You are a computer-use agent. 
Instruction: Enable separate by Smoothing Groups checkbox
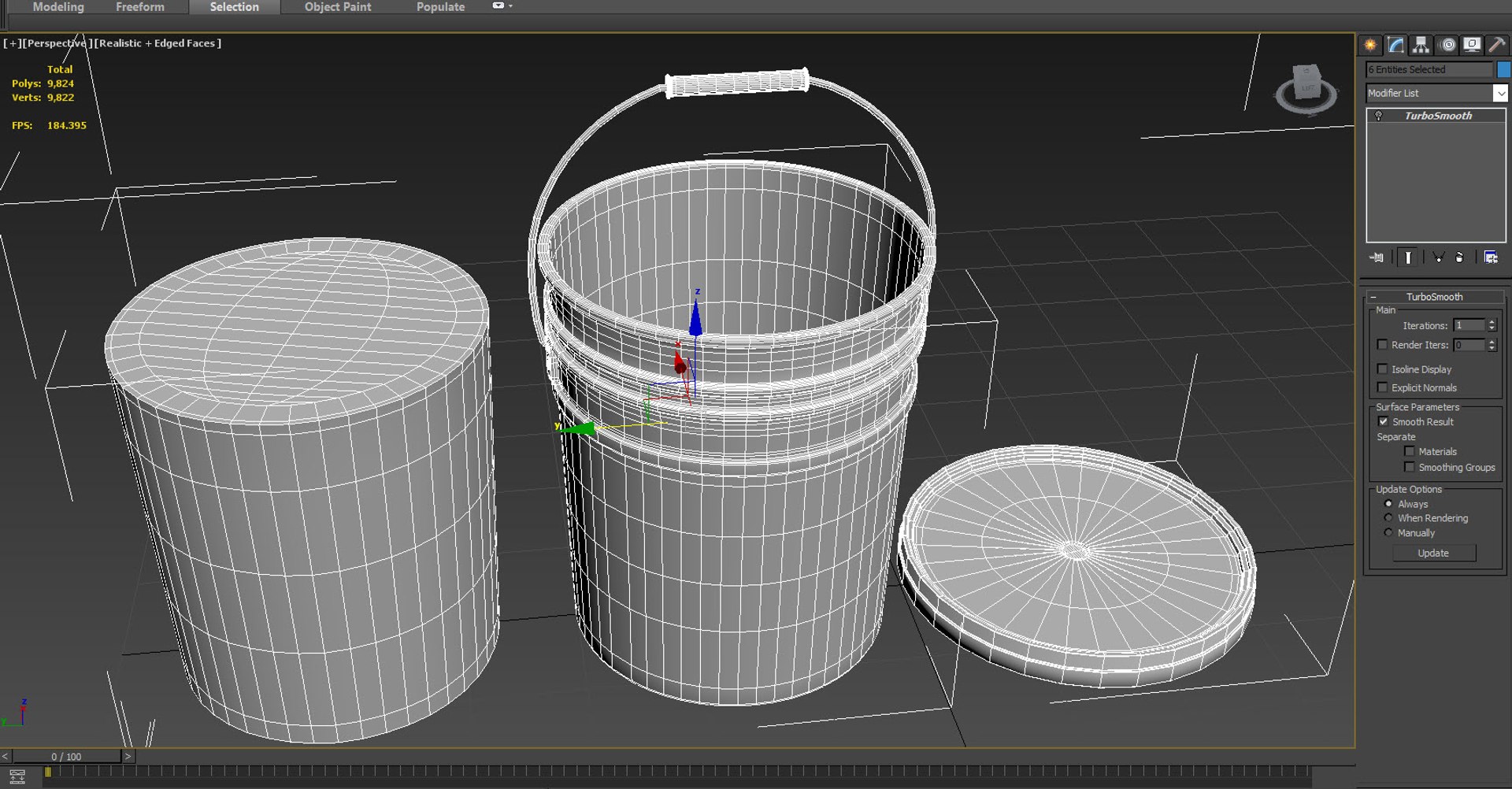tap(1410, 467)
